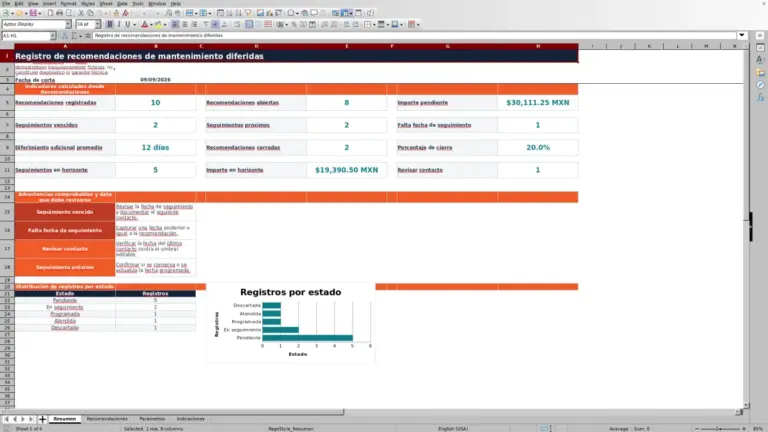Click the AutoFilter funnel icon
This screenshot has height=432, width=768.
248,13
